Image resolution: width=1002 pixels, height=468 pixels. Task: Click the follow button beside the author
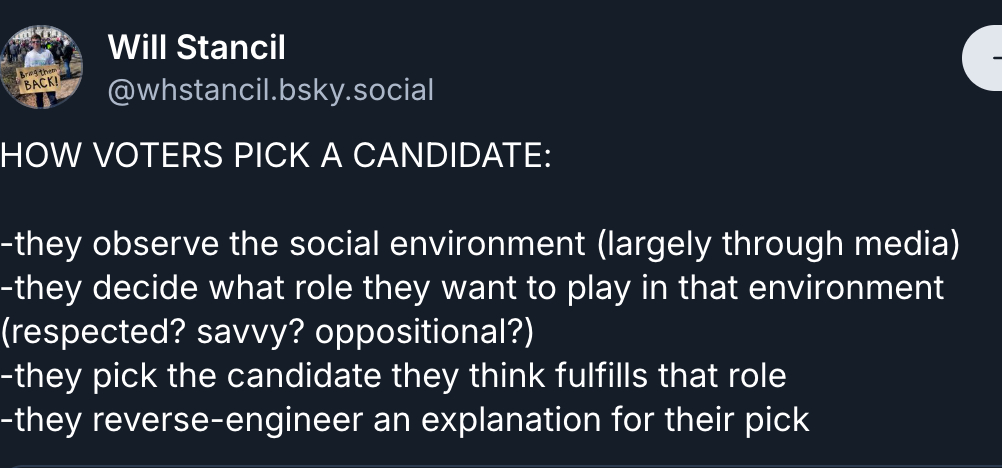click(985, 60)
